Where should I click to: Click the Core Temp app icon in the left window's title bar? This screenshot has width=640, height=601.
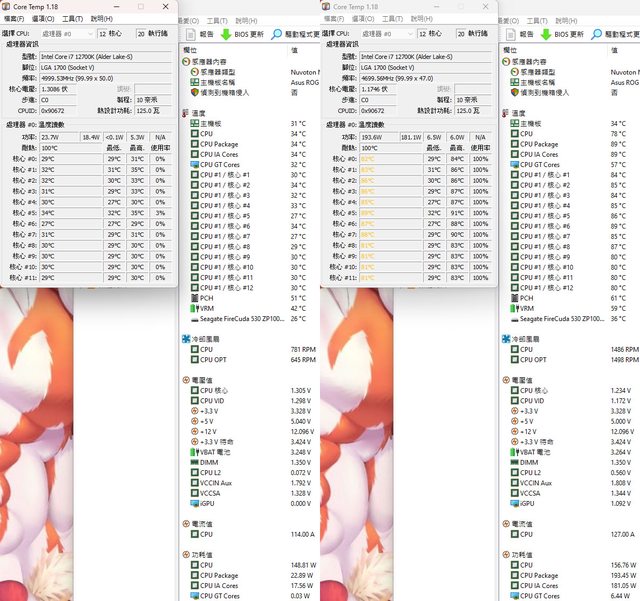(x=6, y=6)
